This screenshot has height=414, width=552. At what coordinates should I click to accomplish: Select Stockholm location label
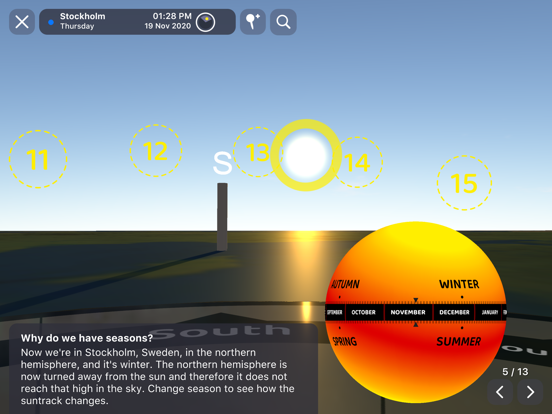pos(82,16)
